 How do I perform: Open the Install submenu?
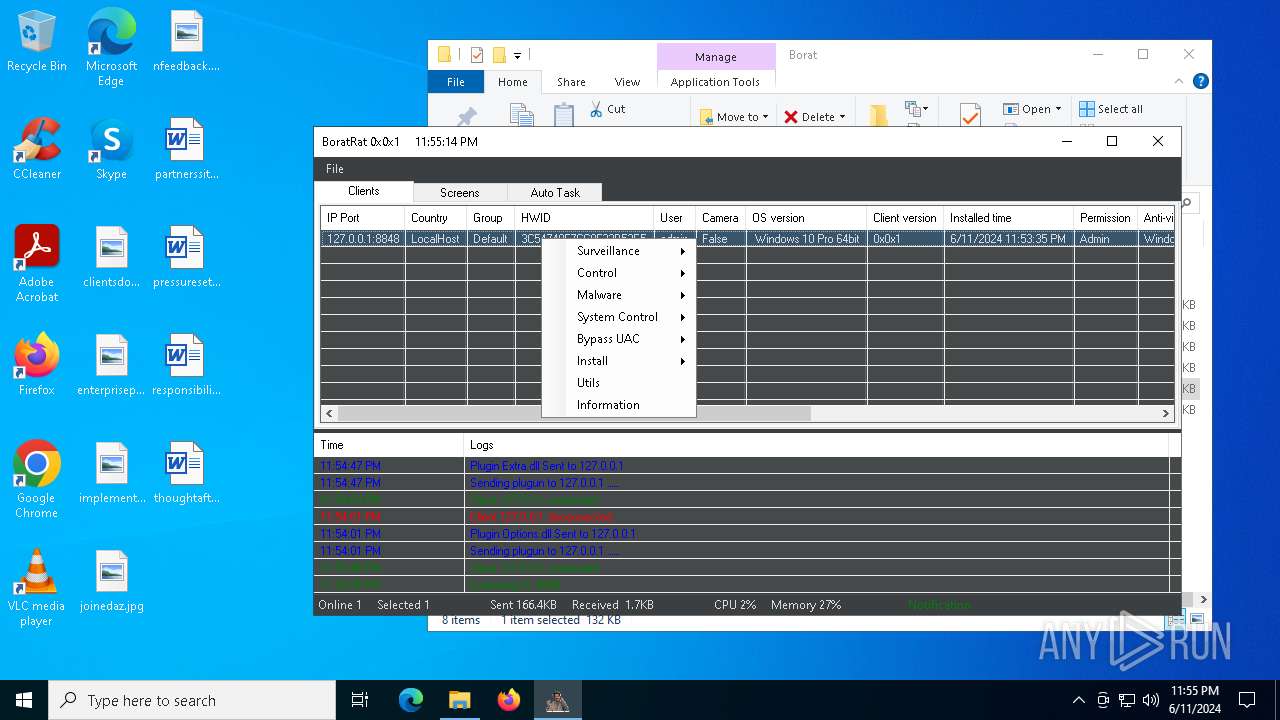(619, 361)
